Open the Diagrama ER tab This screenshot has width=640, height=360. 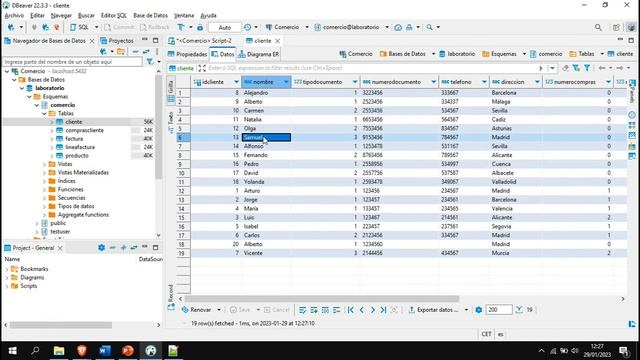pyautogui.click(x=259, y=54)
